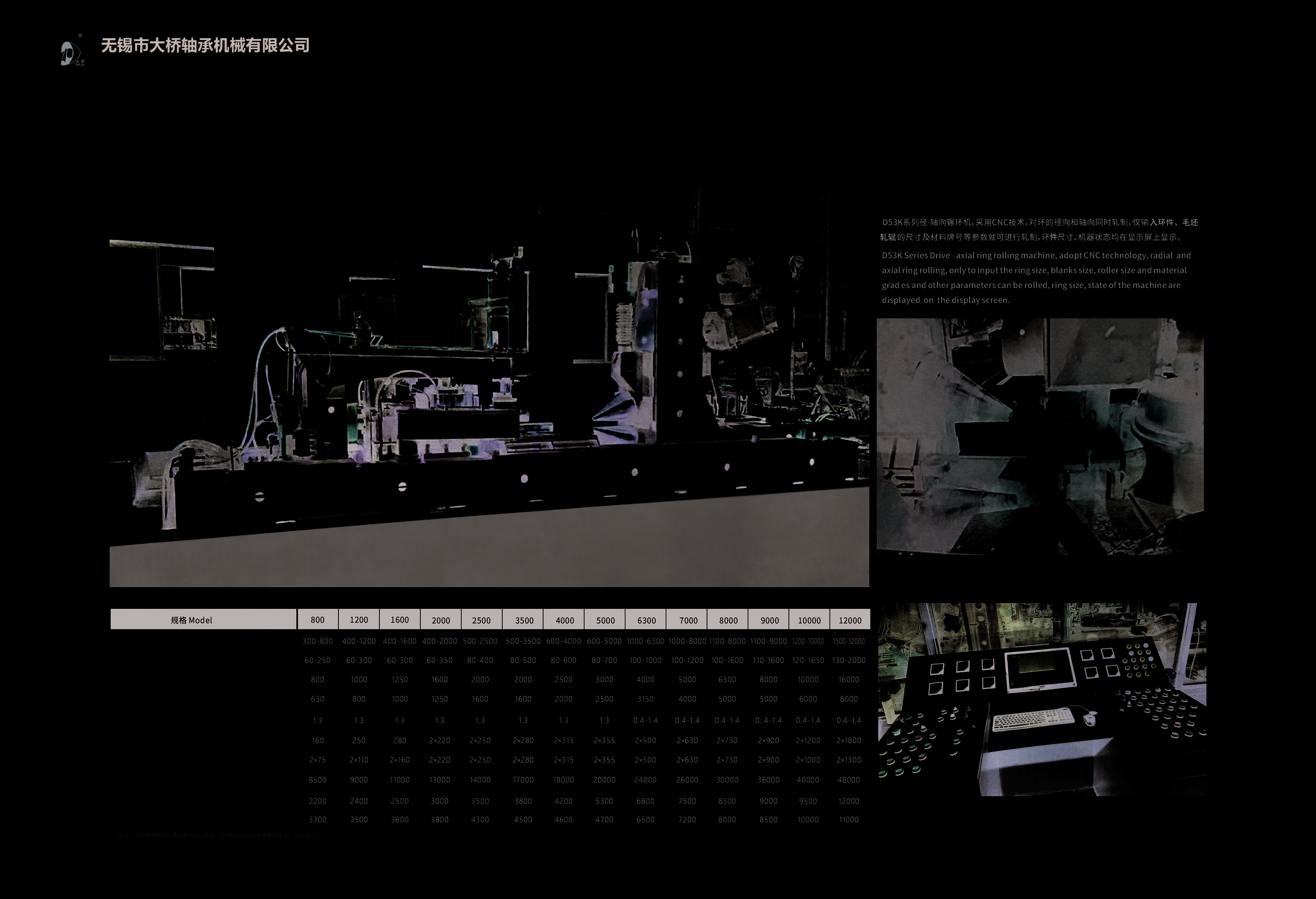1316x899 pixels.
Task: Click the 1500-12000 cell in the table
Action: [849, 641]
